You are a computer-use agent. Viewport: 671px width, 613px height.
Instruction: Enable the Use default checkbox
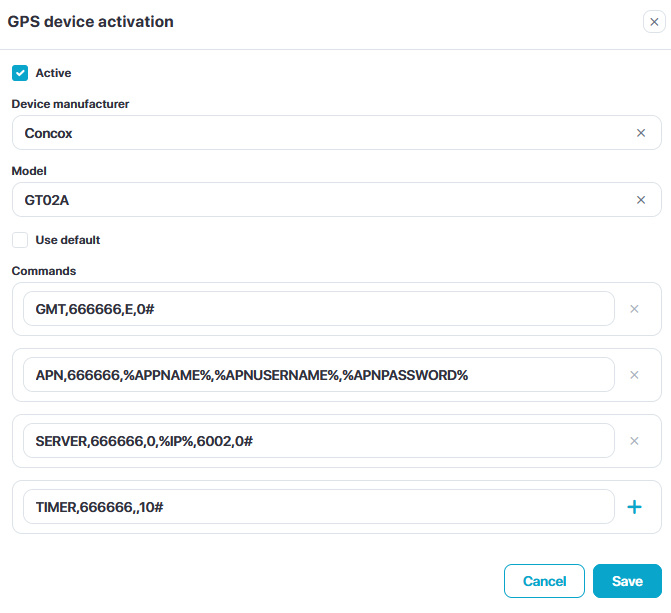[20, 240]
